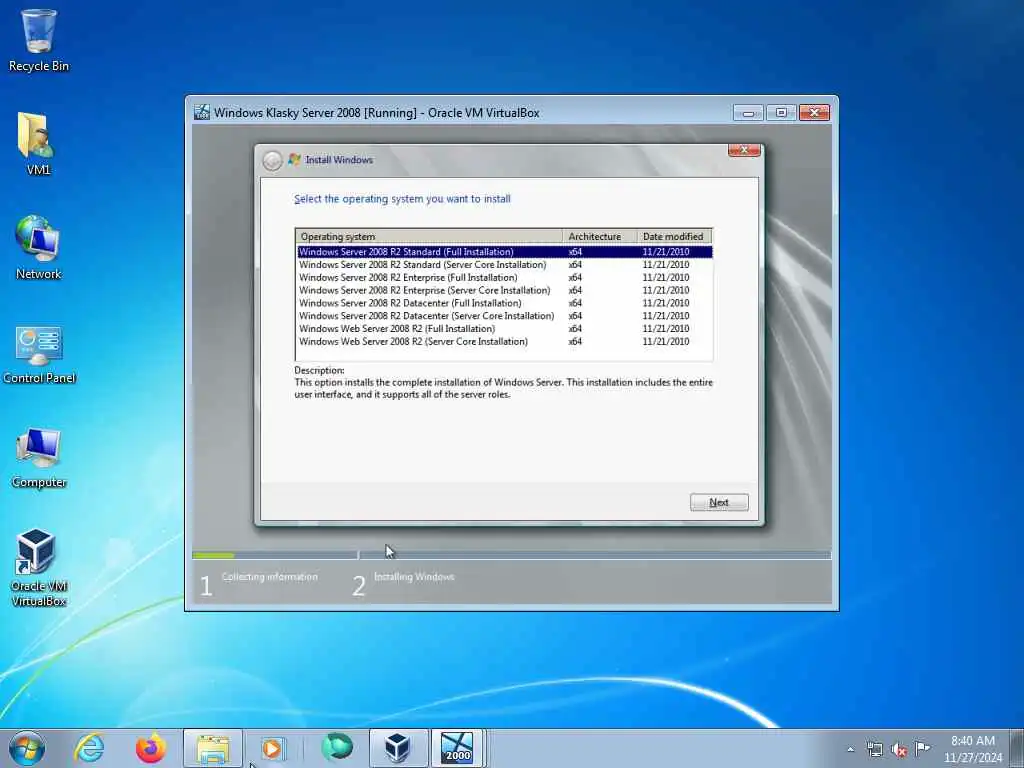Click the network tray icon
Viewport: 1024px width, 768px height.
pos(874,749)
